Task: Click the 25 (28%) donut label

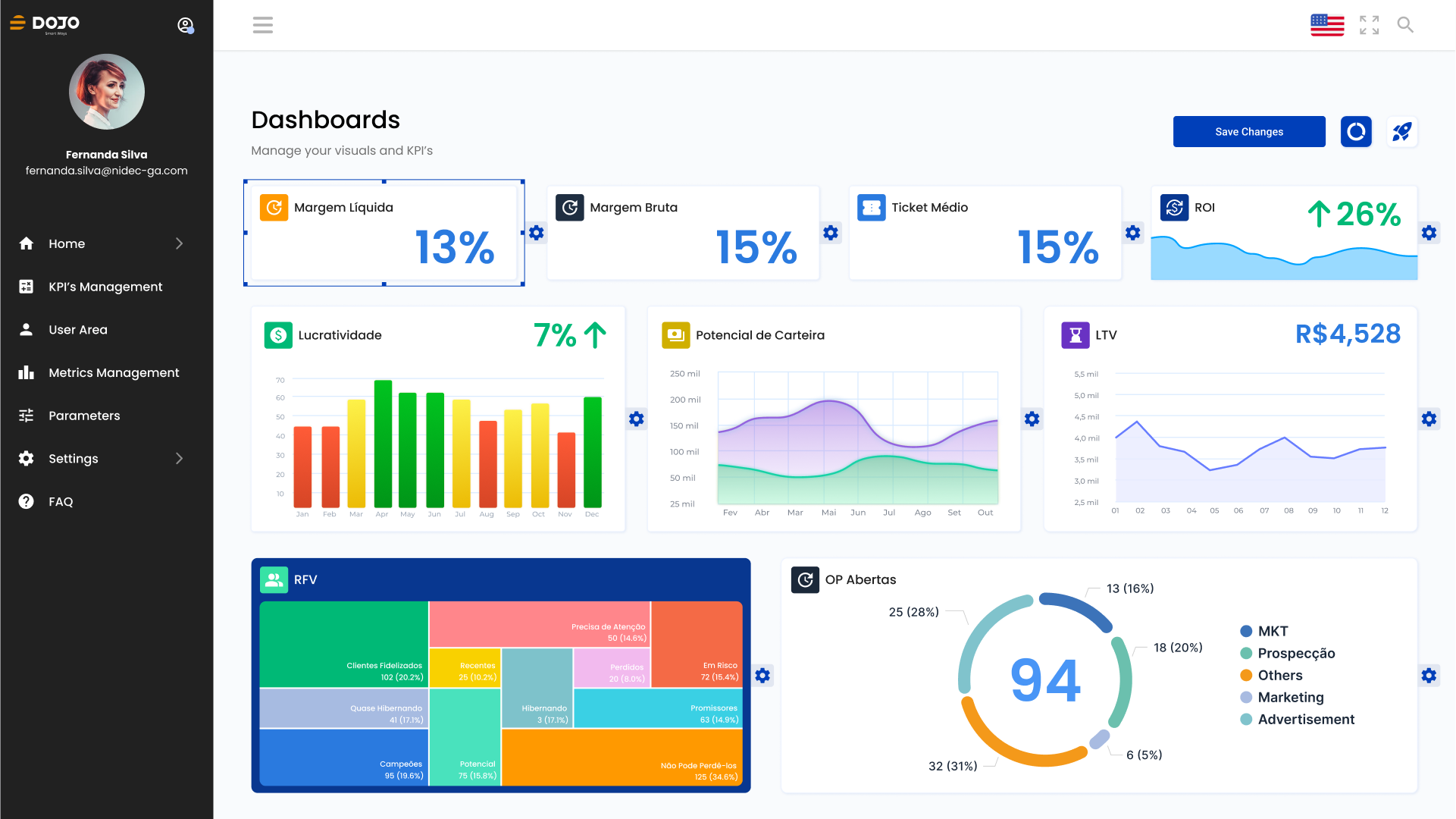Action: coord(913,612)
